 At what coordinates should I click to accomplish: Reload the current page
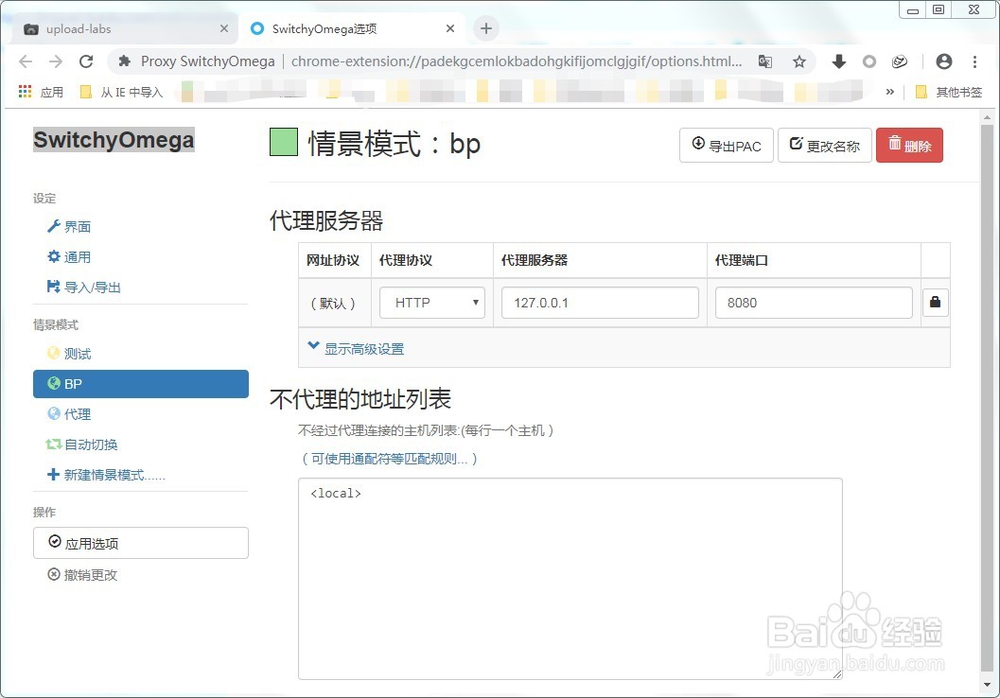(86, 61)
